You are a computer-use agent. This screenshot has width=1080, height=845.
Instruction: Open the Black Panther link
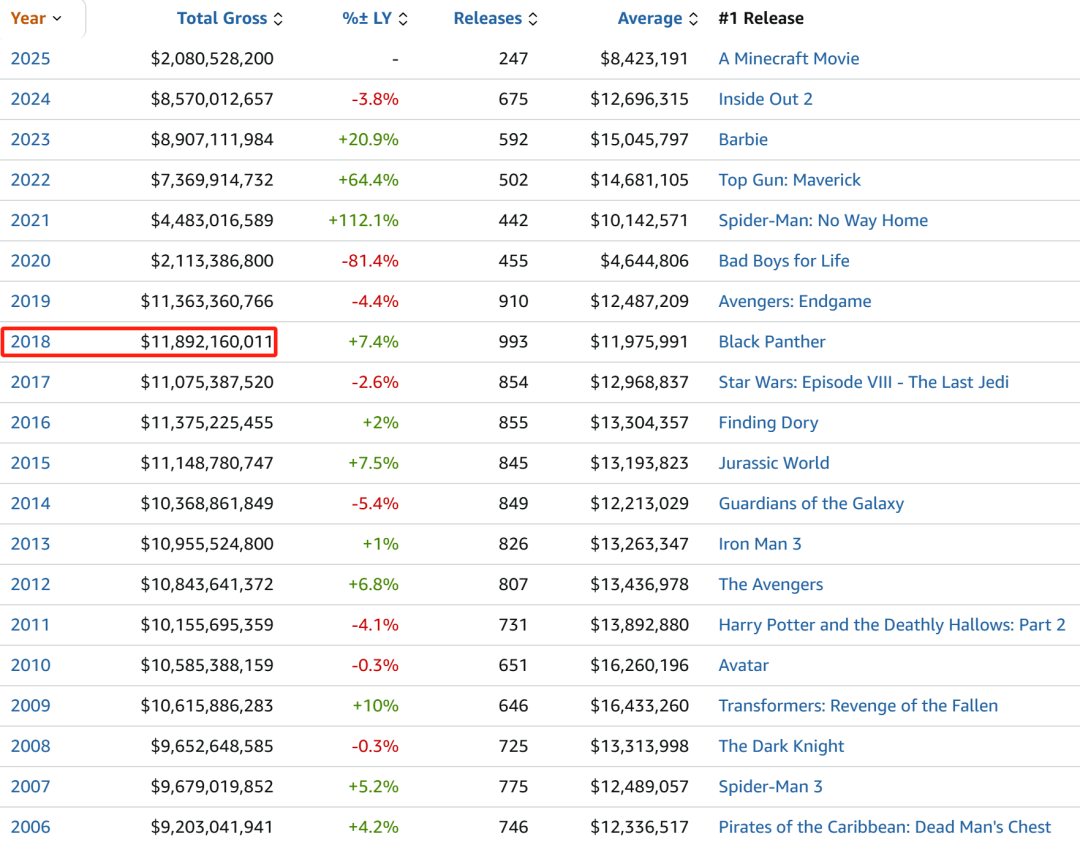[x=772, y=342]
